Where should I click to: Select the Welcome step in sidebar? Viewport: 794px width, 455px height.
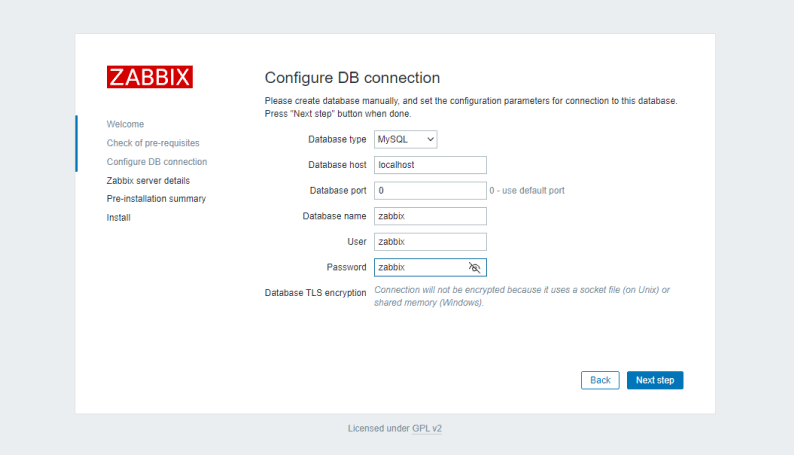coord(125,124)
